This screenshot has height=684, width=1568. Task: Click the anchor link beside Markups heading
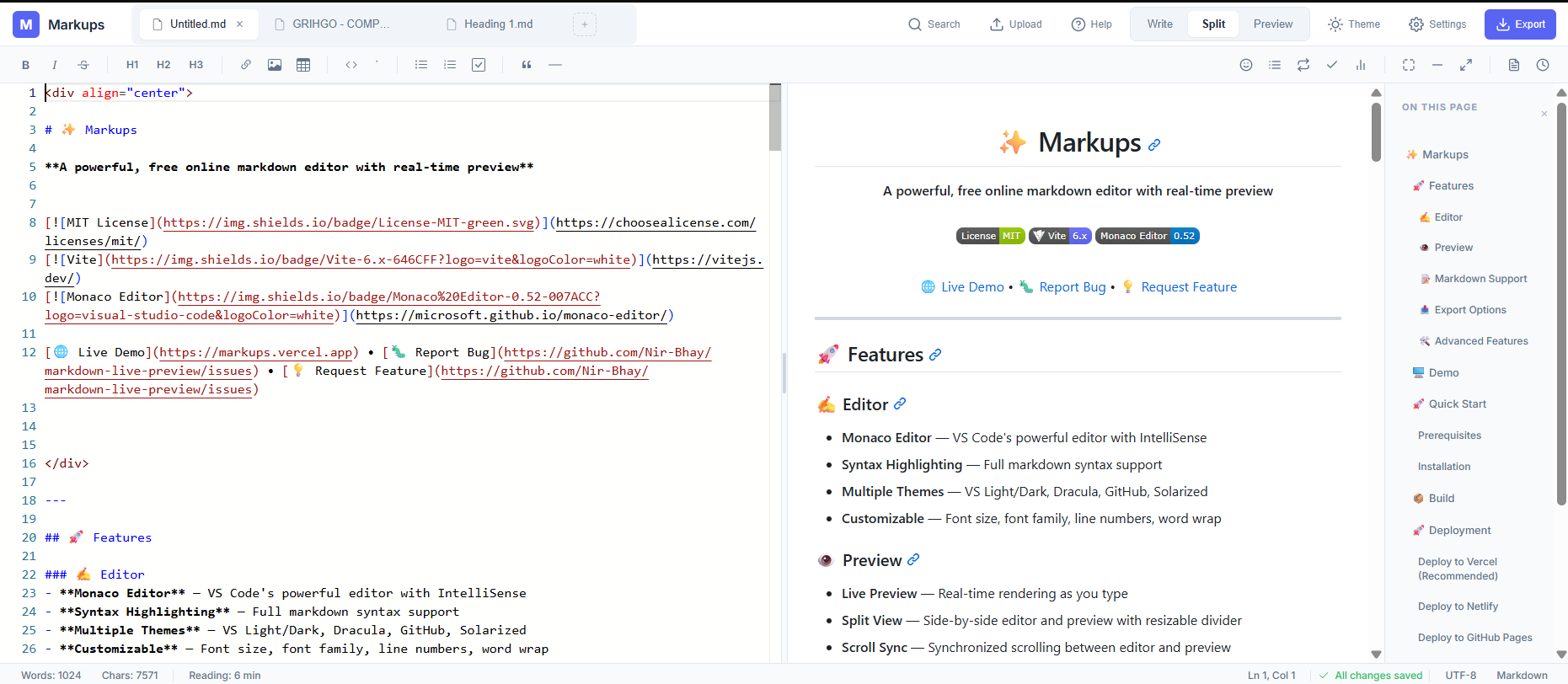pos(1154,145)
